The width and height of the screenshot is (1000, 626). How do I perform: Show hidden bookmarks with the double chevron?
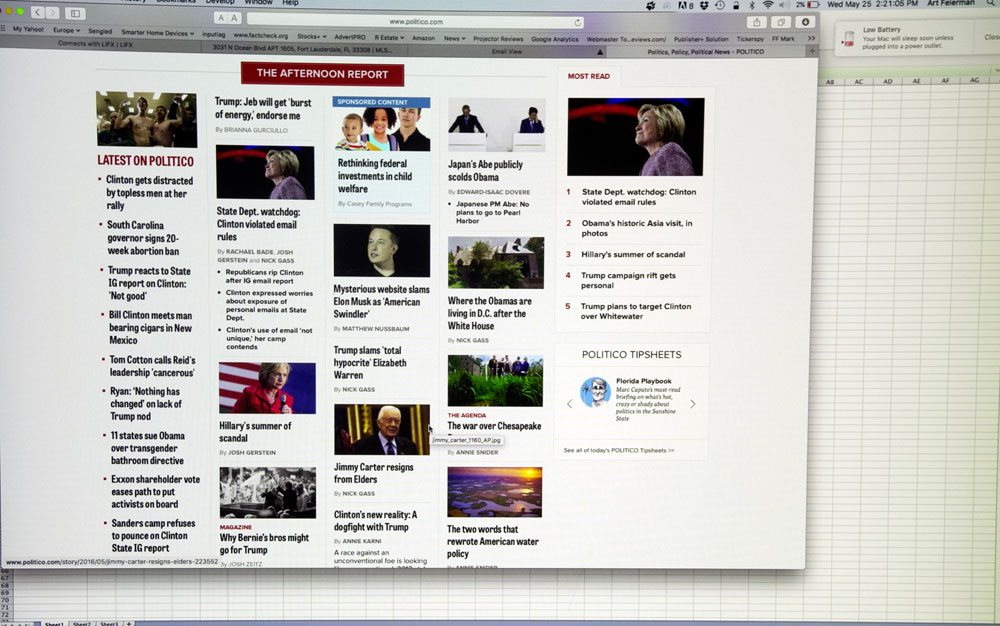[811, 38]
